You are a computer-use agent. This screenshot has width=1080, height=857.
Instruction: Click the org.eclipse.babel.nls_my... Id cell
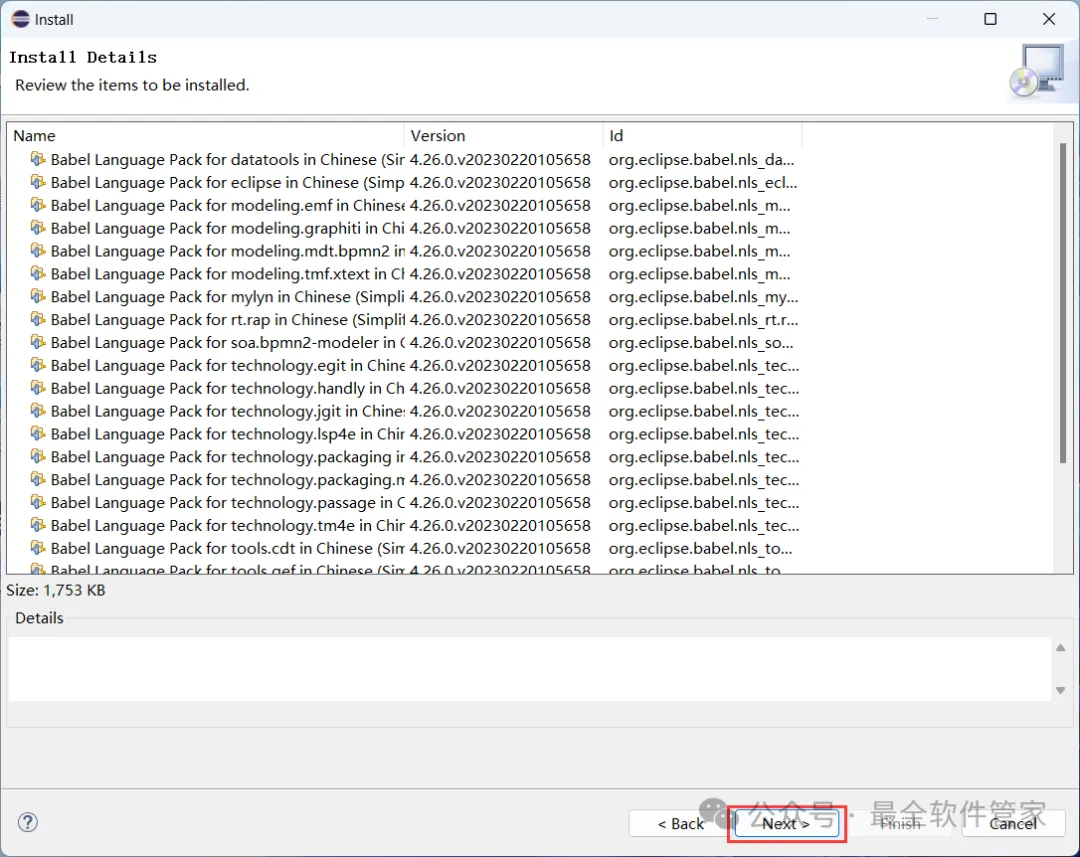[x=703, y=296]
